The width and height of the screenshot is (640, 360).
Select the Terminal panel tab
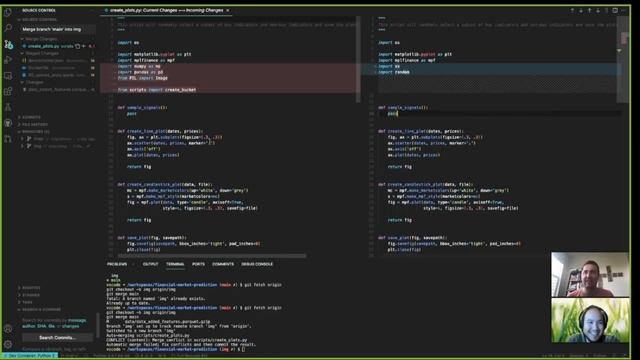(175, 264)
